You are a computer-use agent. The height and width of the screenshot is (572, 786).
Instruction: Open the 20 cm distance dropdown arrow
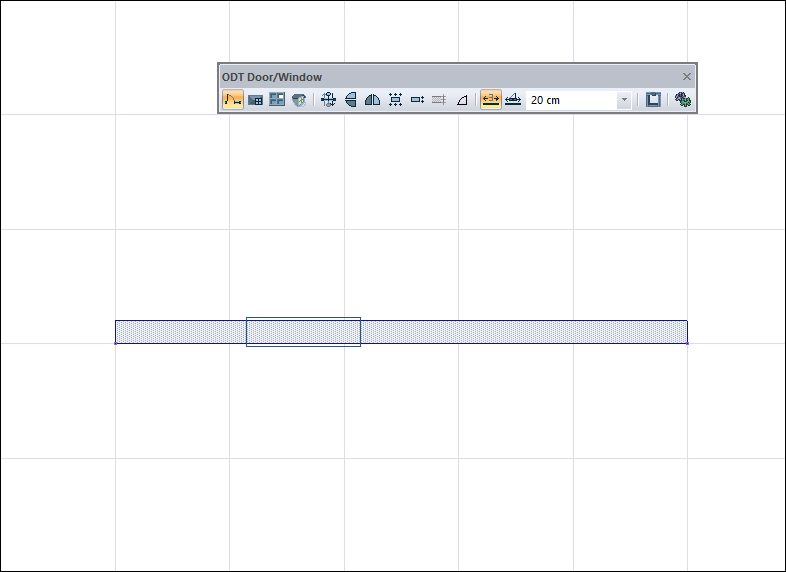[x=624, y=100]
